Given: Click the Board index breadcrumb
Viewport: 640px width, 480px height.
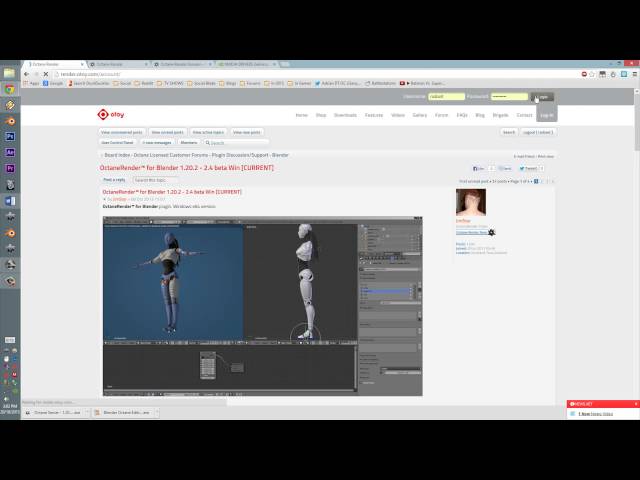Looking at the screenshot, I should point(117,155).
